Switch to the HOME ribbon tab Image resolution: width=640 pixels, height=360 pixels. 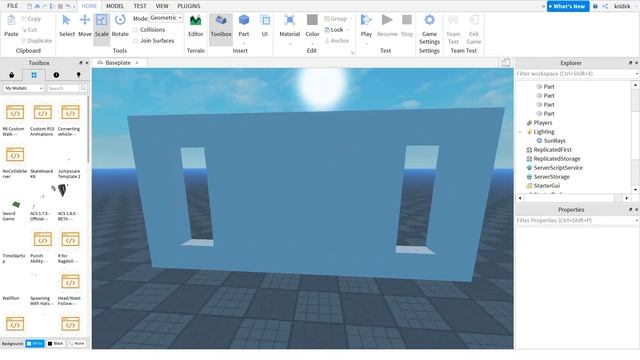click(89, 6)
